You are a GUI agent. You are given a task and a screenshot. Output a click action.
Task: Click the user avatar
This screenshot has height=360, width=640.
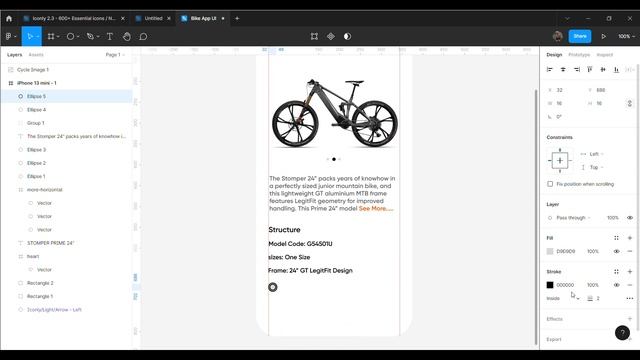tap(558, 36)
